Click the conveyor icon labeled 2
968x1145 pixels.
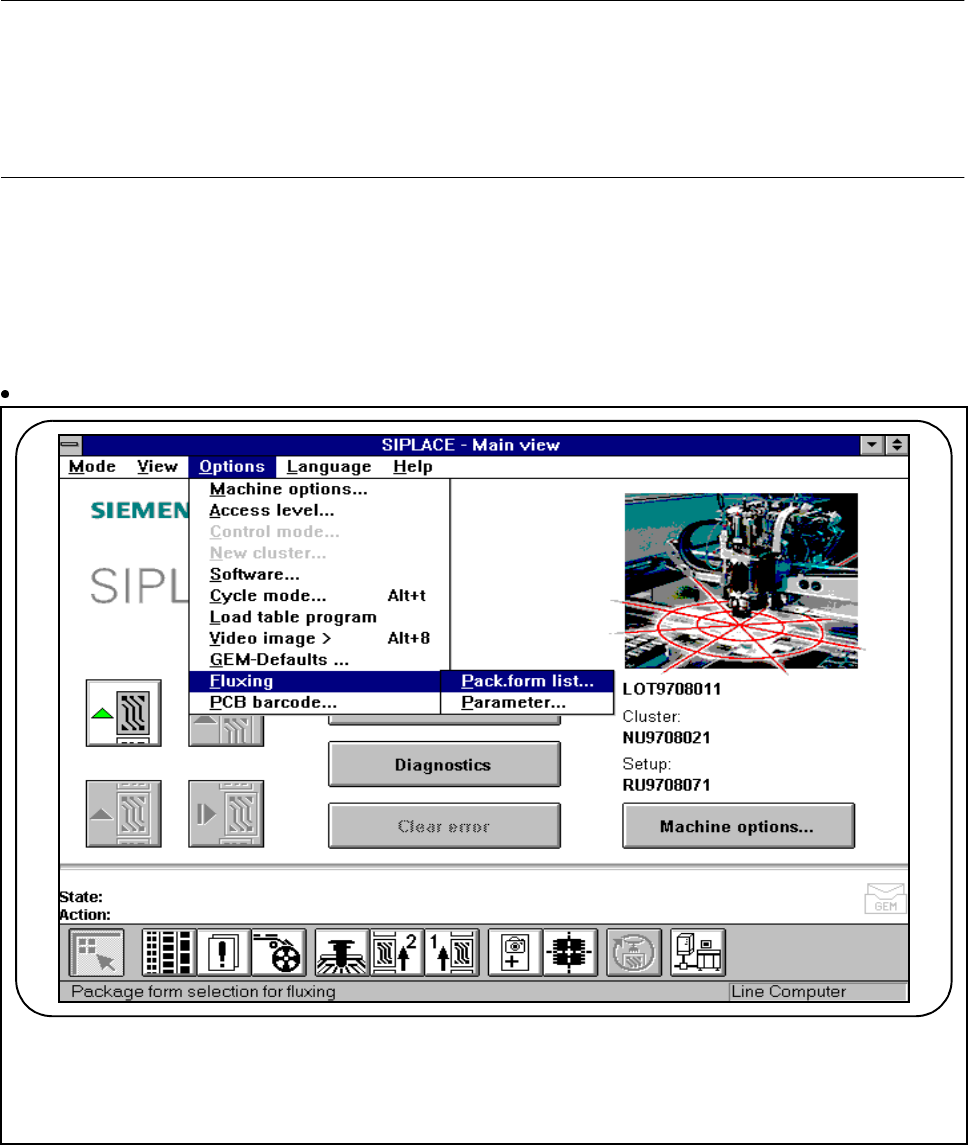[396, 952]
